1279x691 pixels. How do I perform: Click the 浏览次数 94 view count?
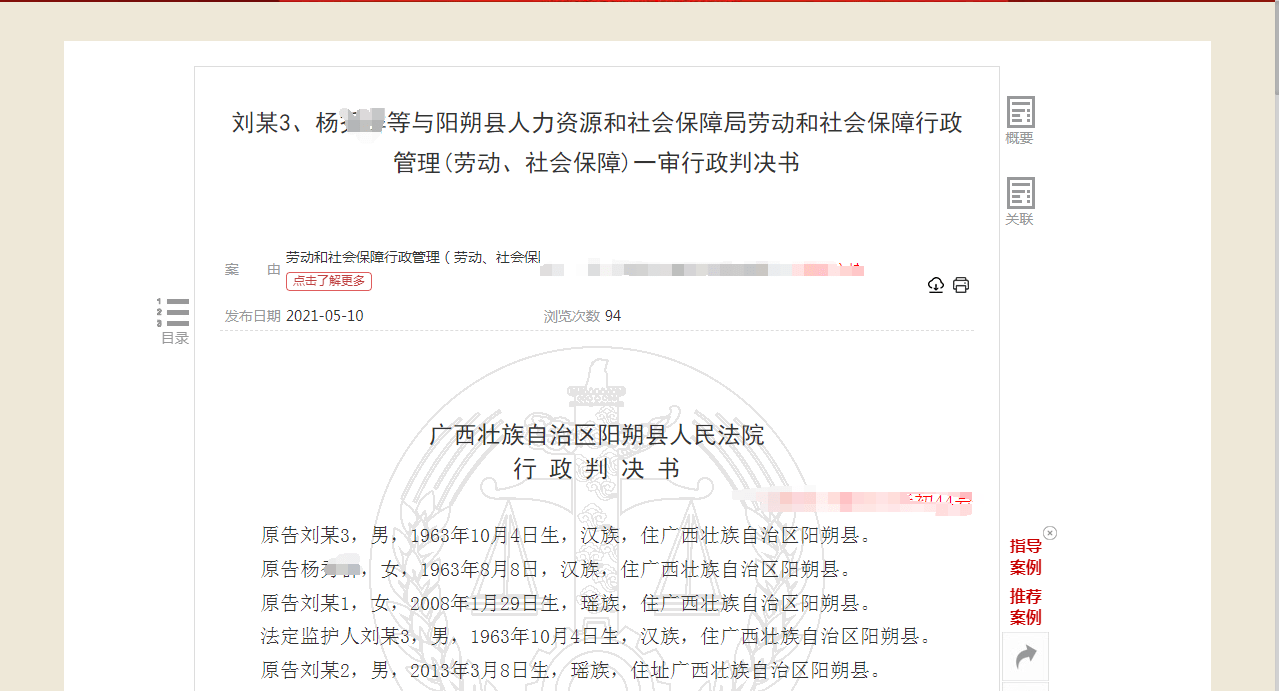tap(582, 316)
